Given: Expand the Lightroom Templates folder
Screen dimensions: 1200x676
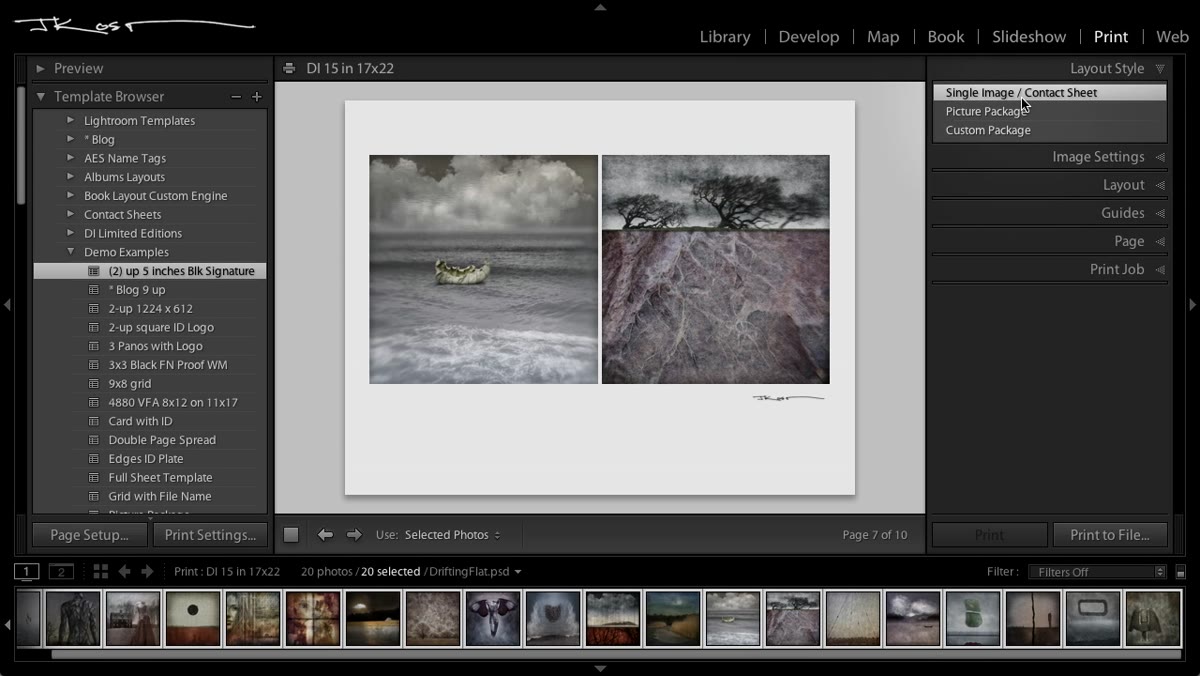Looking at the screenshot, I should pyautogui.click(x=71, y=121).
